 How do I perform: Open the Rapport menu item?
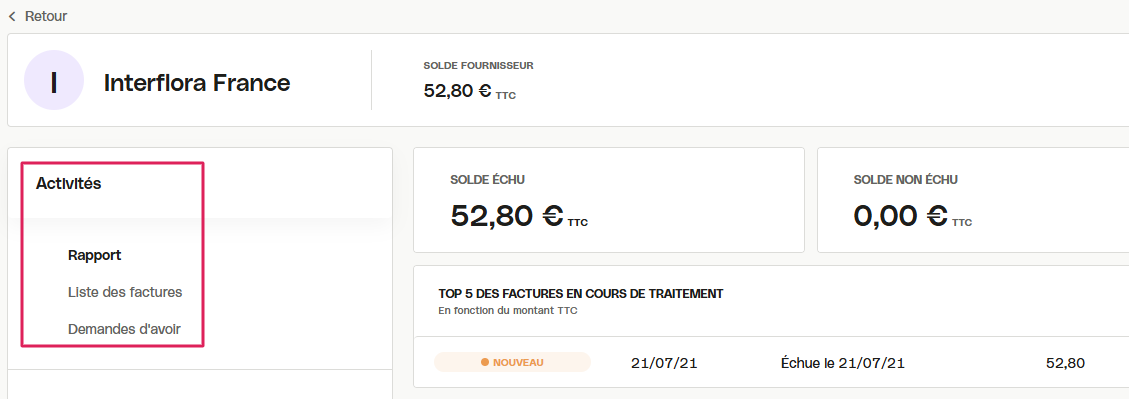tap(94, 255)
